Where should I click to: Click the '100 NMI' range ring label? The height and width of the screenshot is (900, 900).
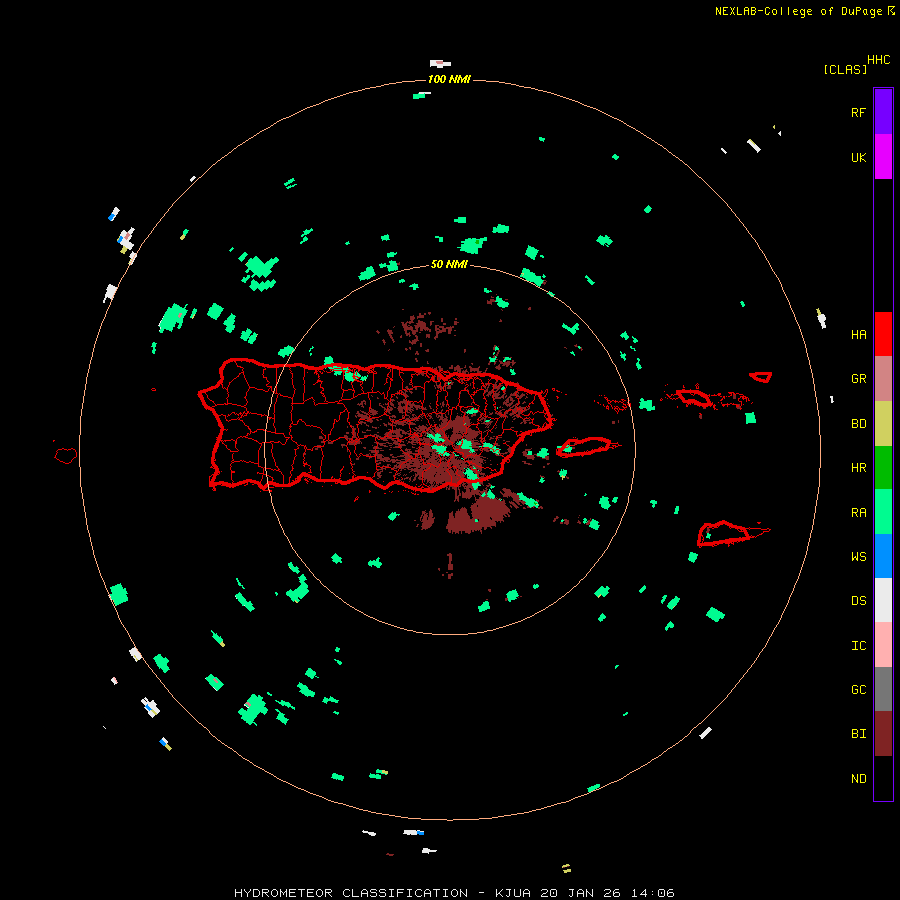tap(449, 79)
